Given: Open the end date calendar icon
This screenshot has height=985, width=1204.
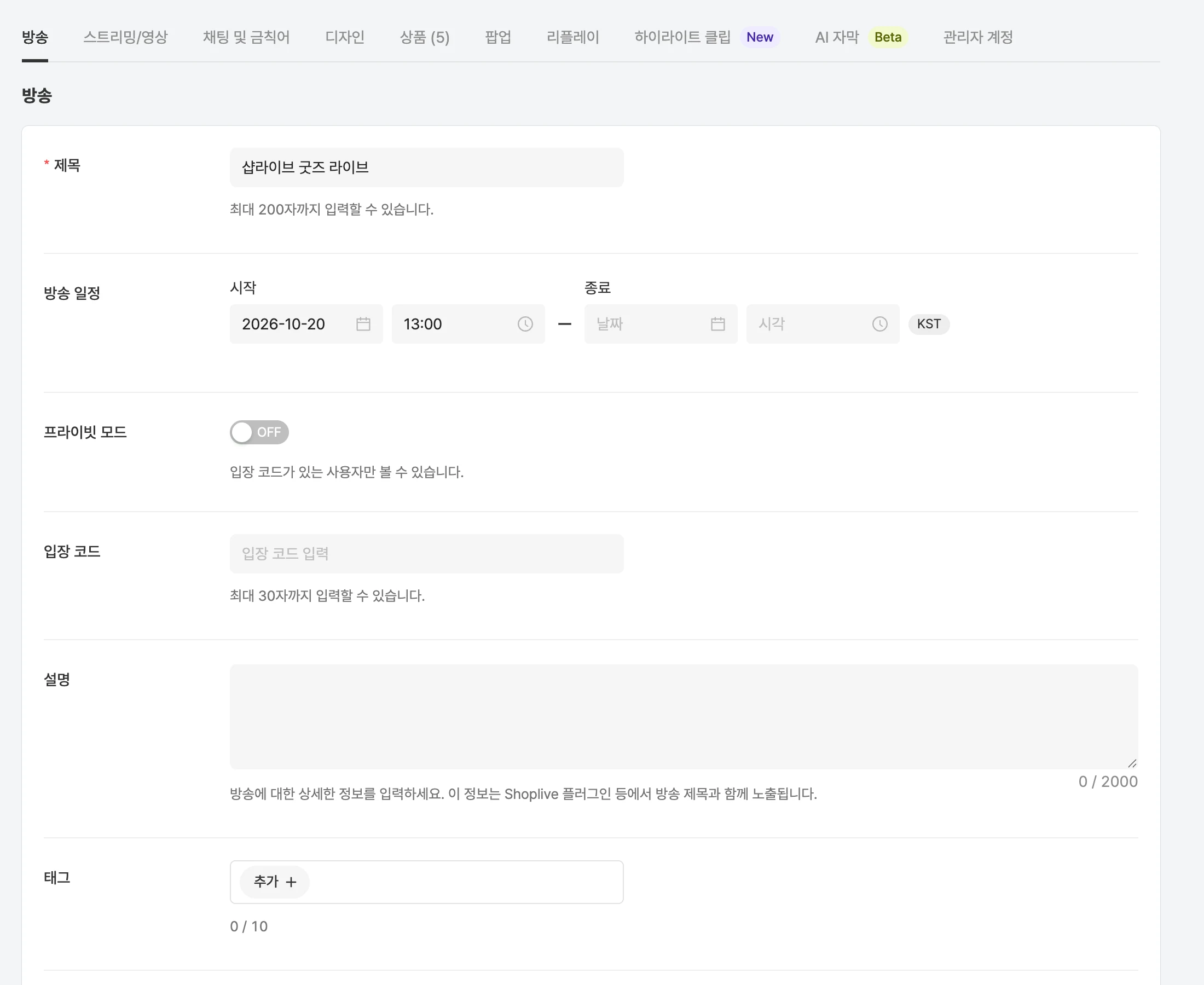Looking at the screenshot, I should (717, 324).
